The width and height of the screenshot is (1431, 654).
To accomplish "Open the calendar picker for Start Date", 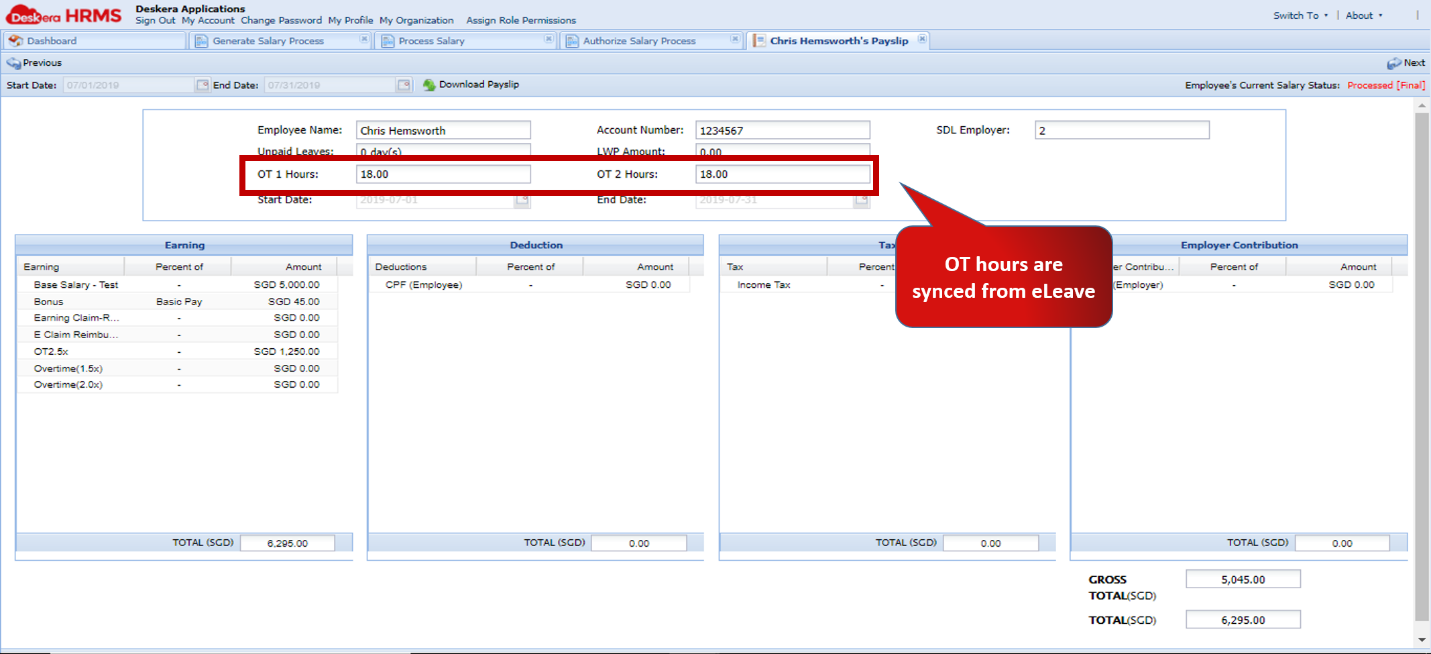I will (x=203, y=85).
